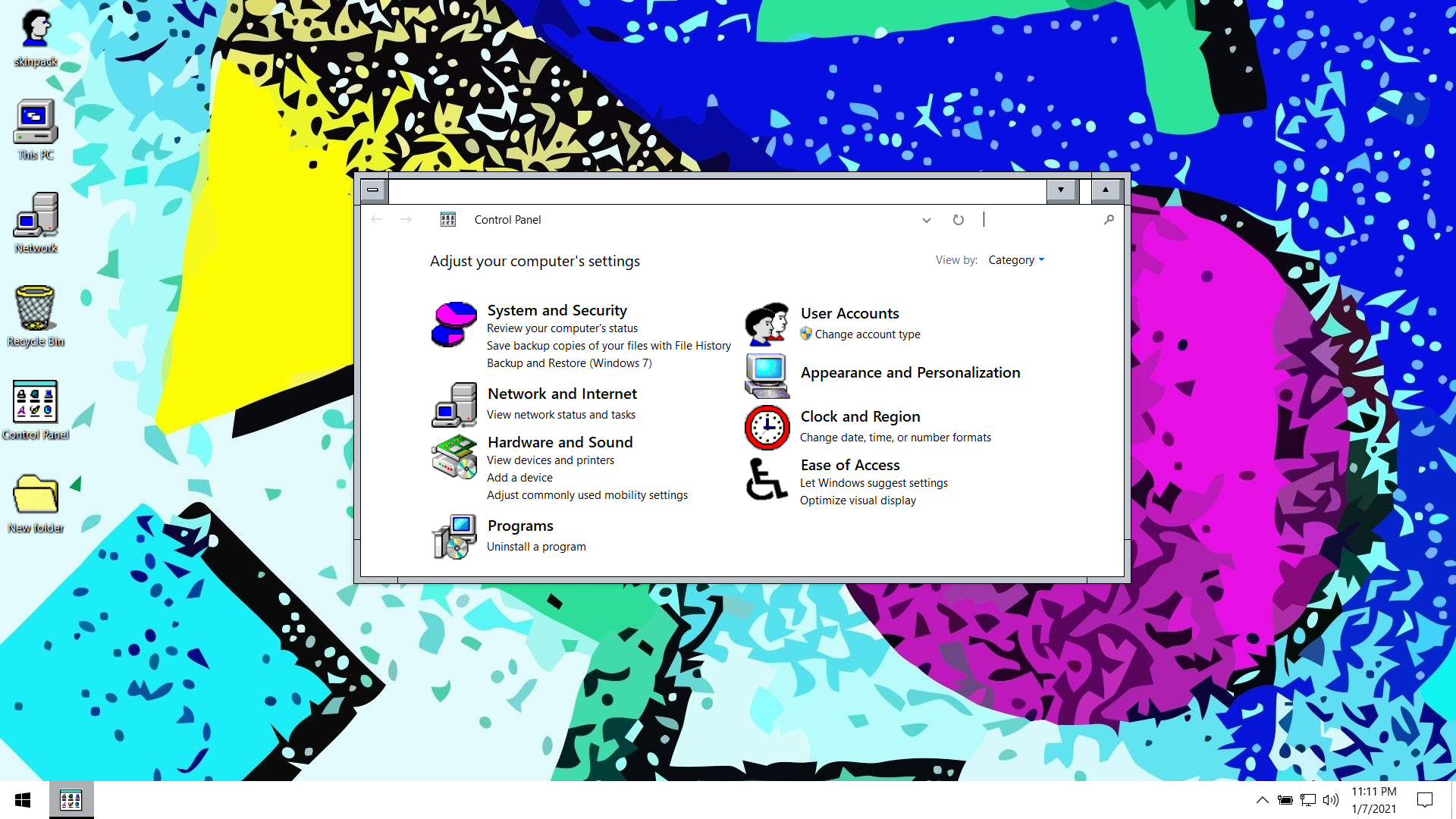Expand the address bar history chevron
This screenshot has width=1456, height=819.
(926, 220)
